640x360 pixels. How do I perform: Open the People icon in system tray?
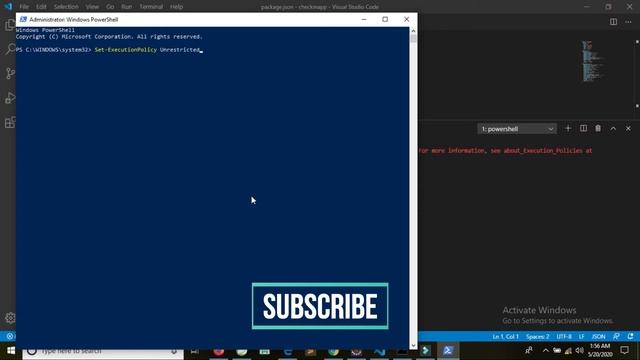529,350
